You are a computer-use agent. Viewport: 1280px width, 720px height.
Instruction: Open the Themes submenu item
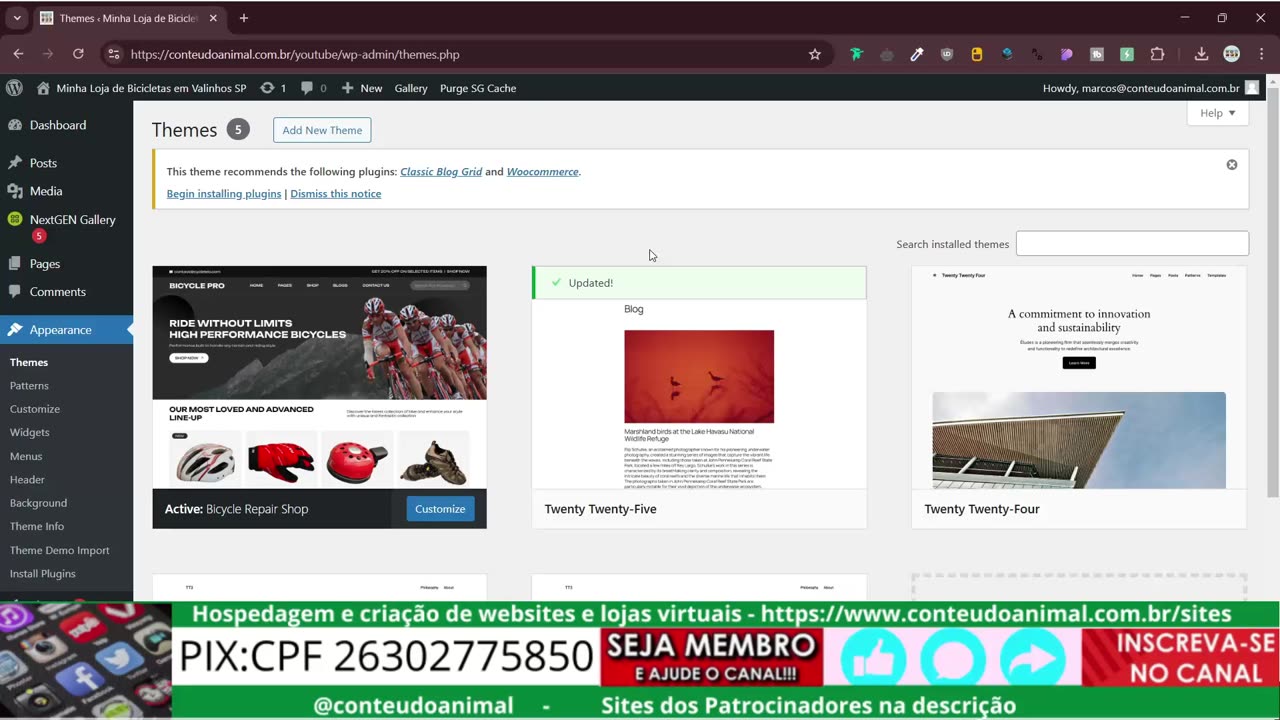[x=29, y=362]
